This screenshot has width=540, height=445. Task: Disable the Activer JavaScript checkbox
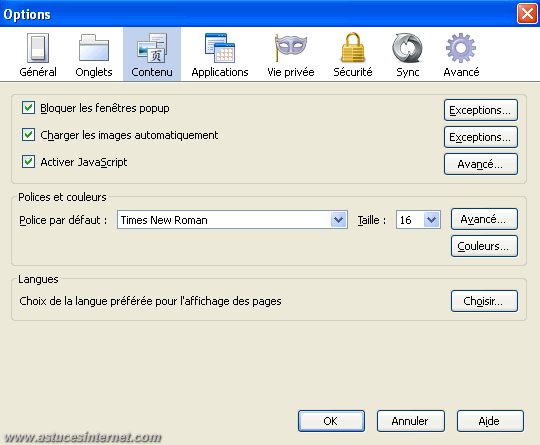pyautogui.click(x=28, y=162)
